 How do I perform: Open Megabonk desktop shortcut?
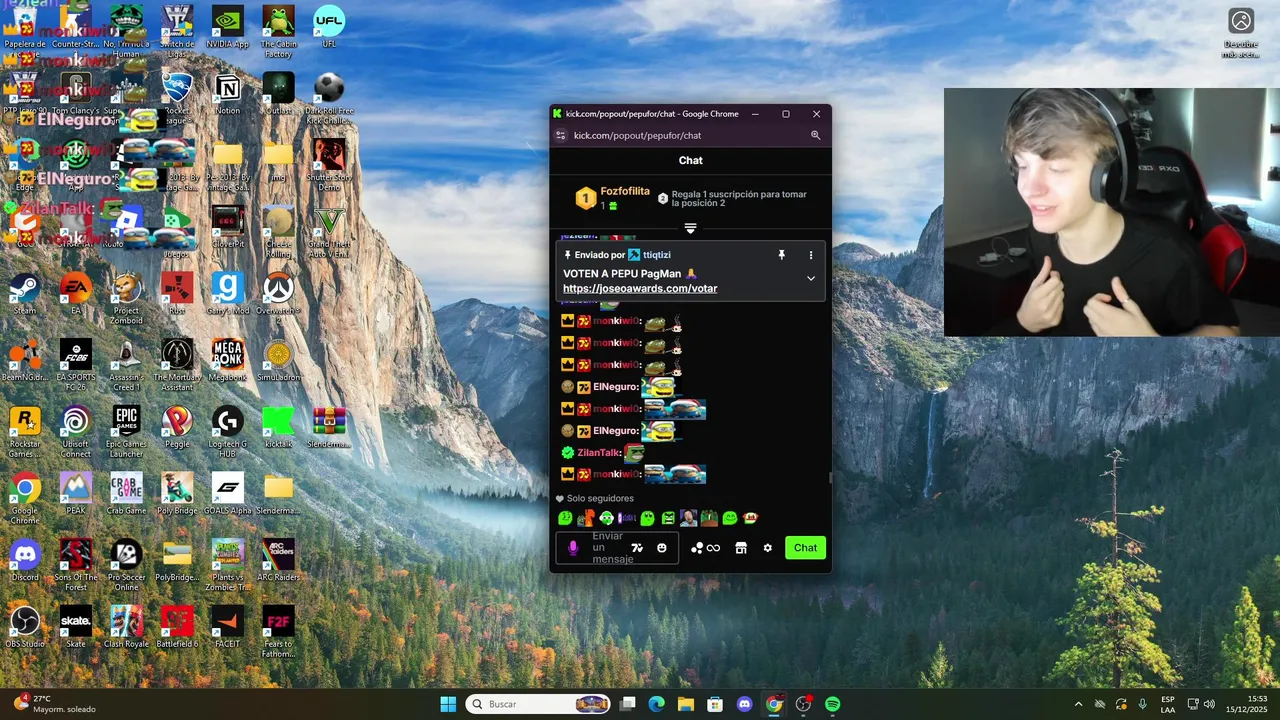[x=228, y=360]
